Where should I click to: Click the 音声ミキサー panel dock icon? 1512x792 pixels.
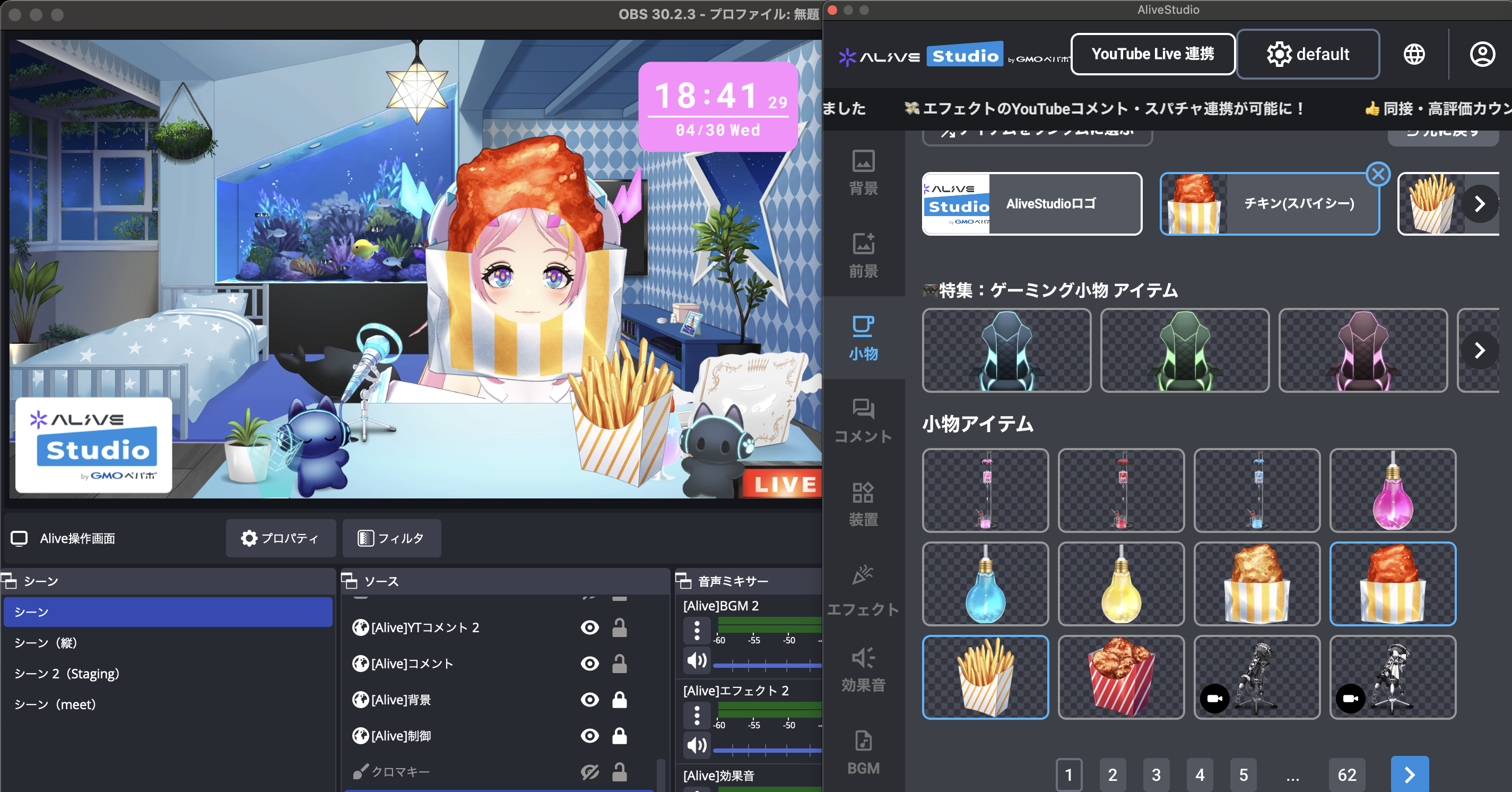pyautogui.click(x=683, y=581)
